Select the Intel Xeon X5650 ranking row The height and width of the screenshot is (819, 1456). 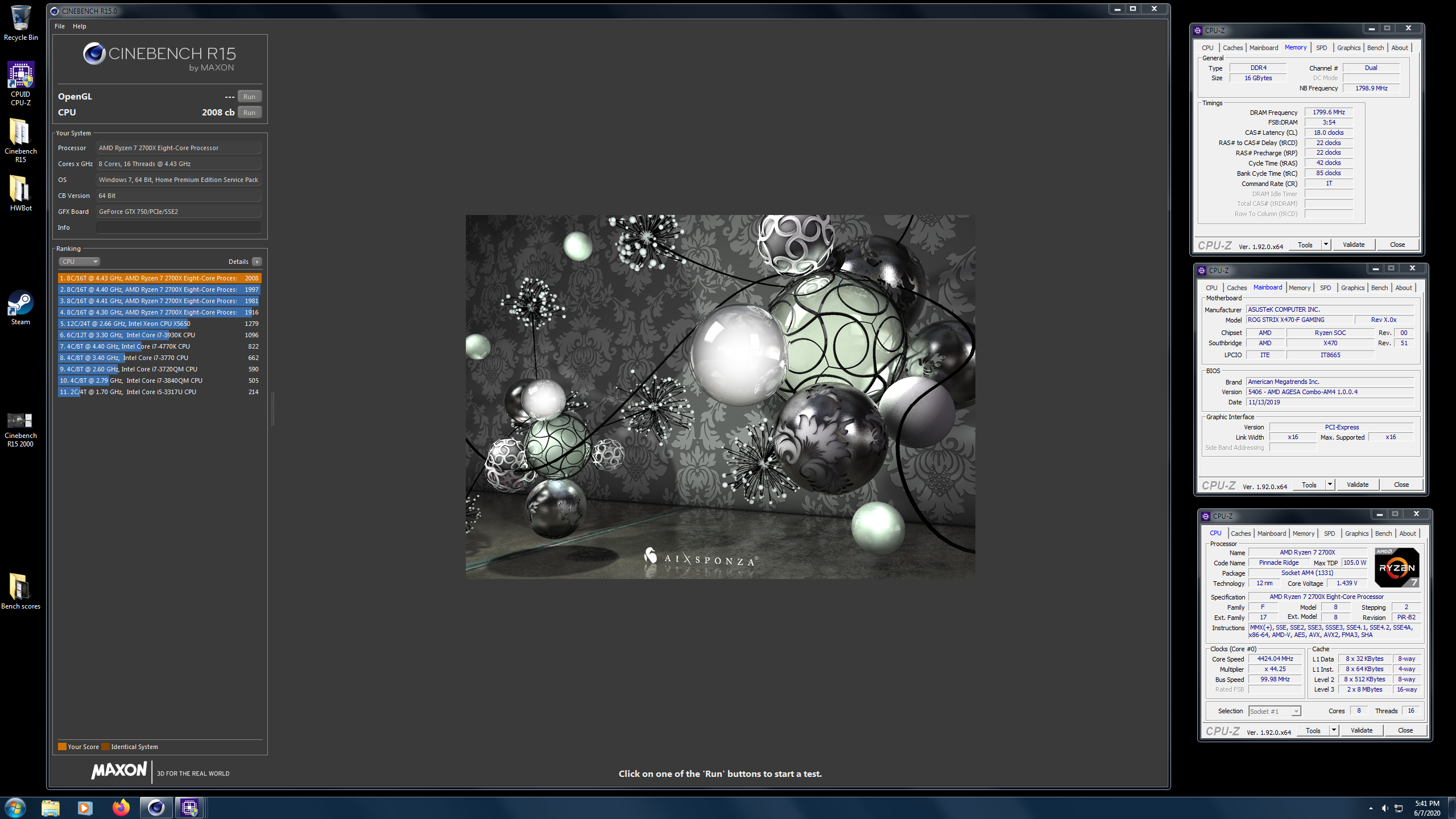(x=159, y=324)
